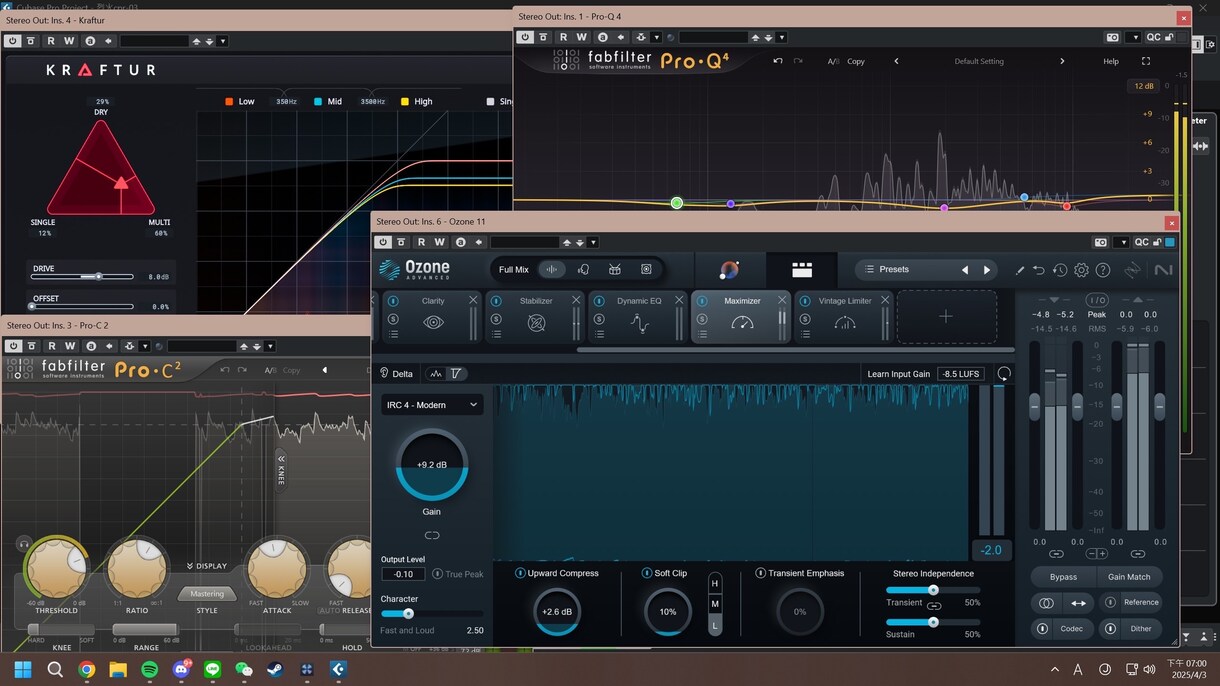Select the next Pro-Q 4 preset arrow

[1062, 61]
